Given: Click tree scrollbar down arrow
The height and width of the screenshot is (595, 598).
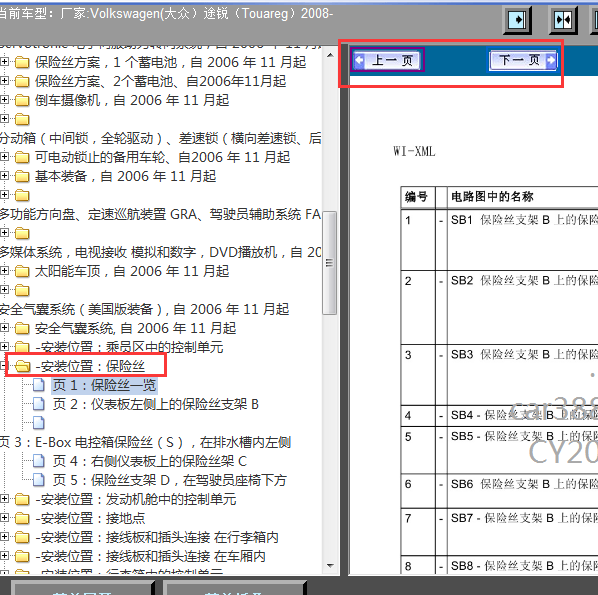Looking at the screenshot, I should pyautogui.click(x=330, y=566).
